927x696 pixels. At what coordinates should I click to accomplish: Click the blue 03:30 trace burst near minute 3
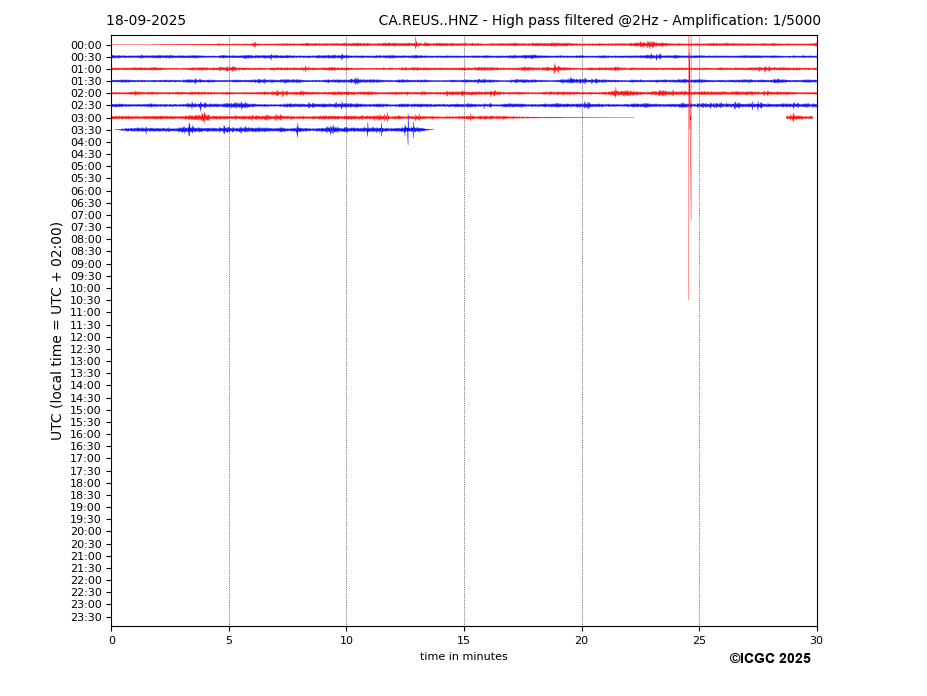[189, 130]
